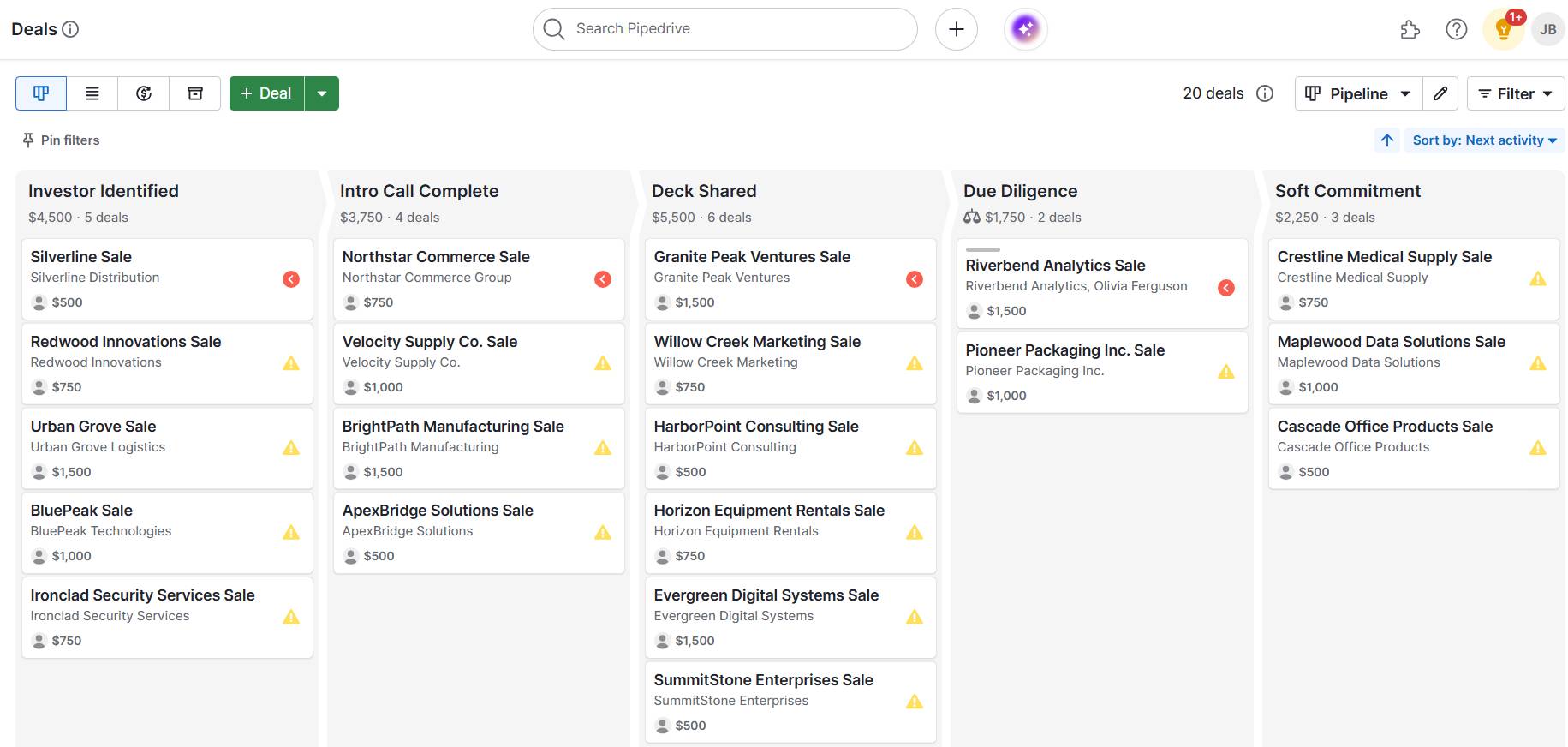
Task: Click warning icon on Velocity Supply Co. Sale
Action: click(603, 363)
